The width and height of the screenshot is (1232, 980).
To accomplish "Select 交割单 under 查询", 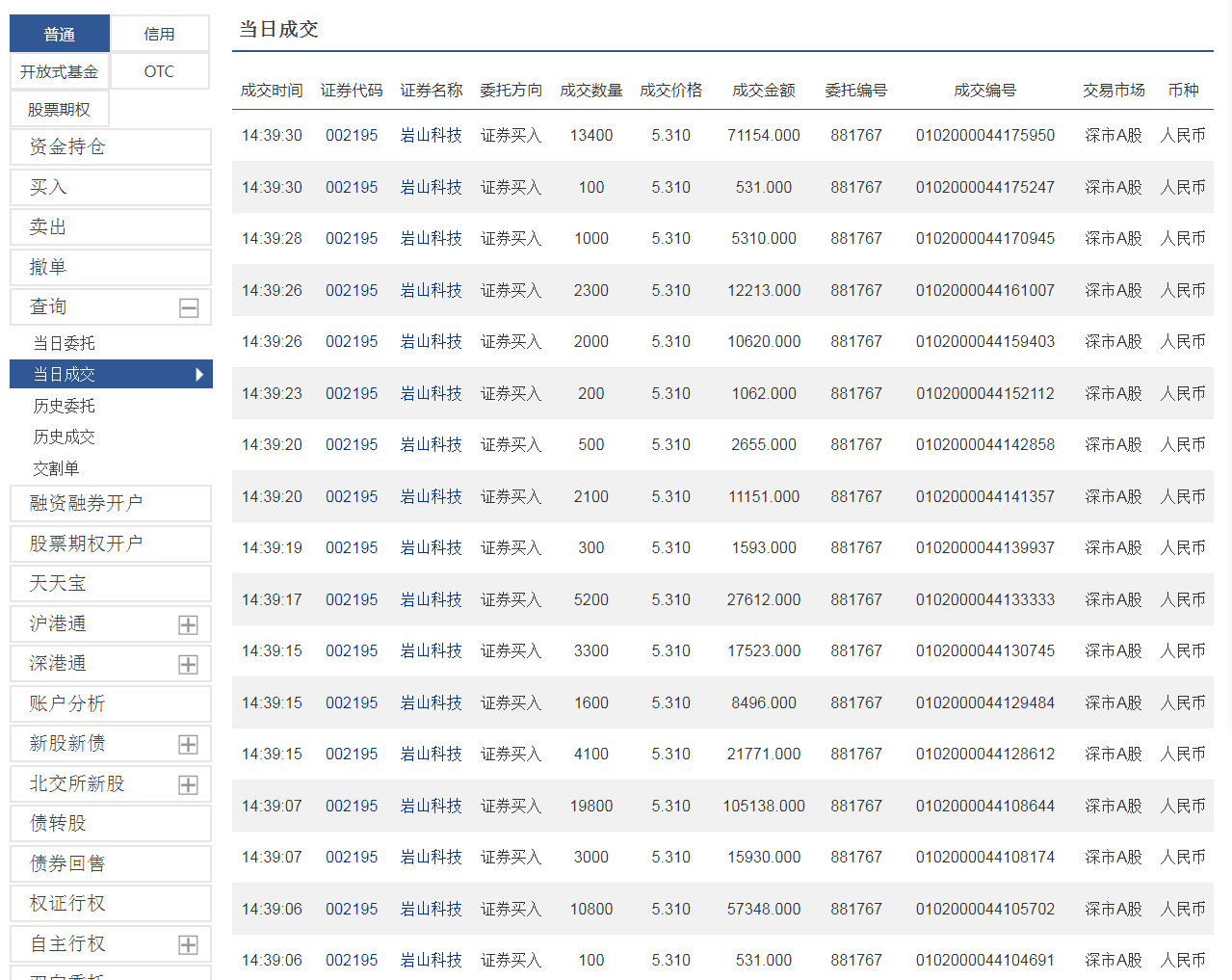I will pyautogui.click(x=56, y=468).
